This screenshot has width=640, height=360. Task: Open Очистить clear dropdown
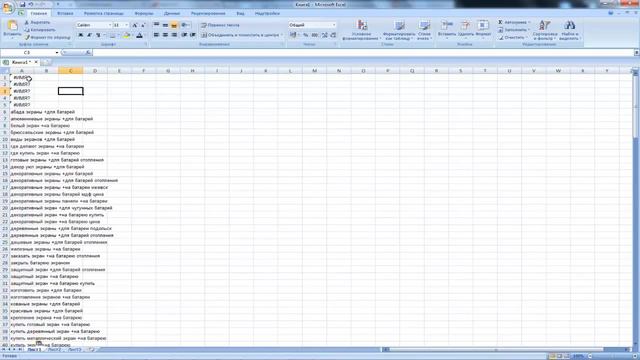coord(512,38)
